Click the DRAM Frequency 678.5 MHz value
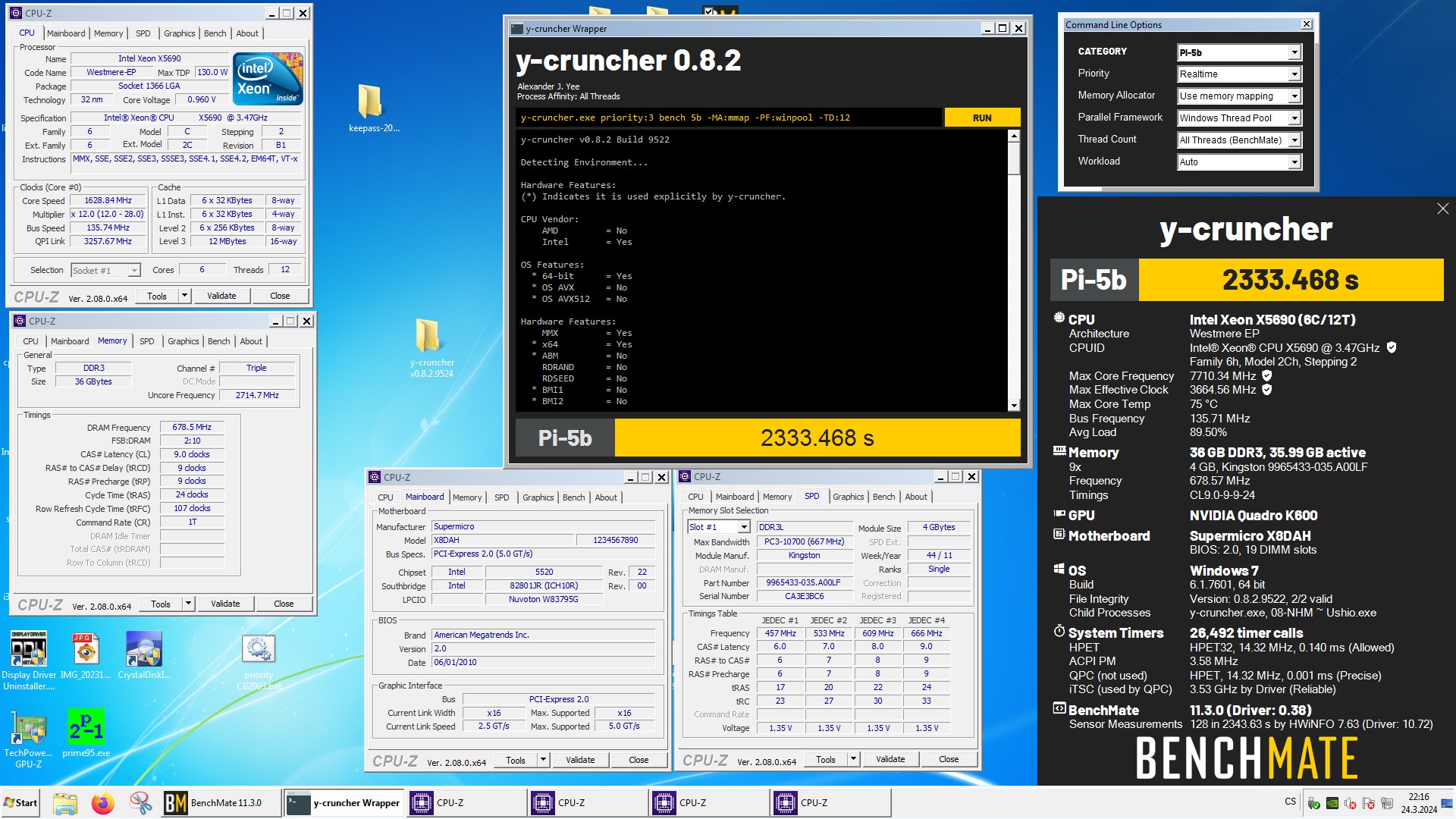This screenshot has width=1456, height=819. pos(192,427)
